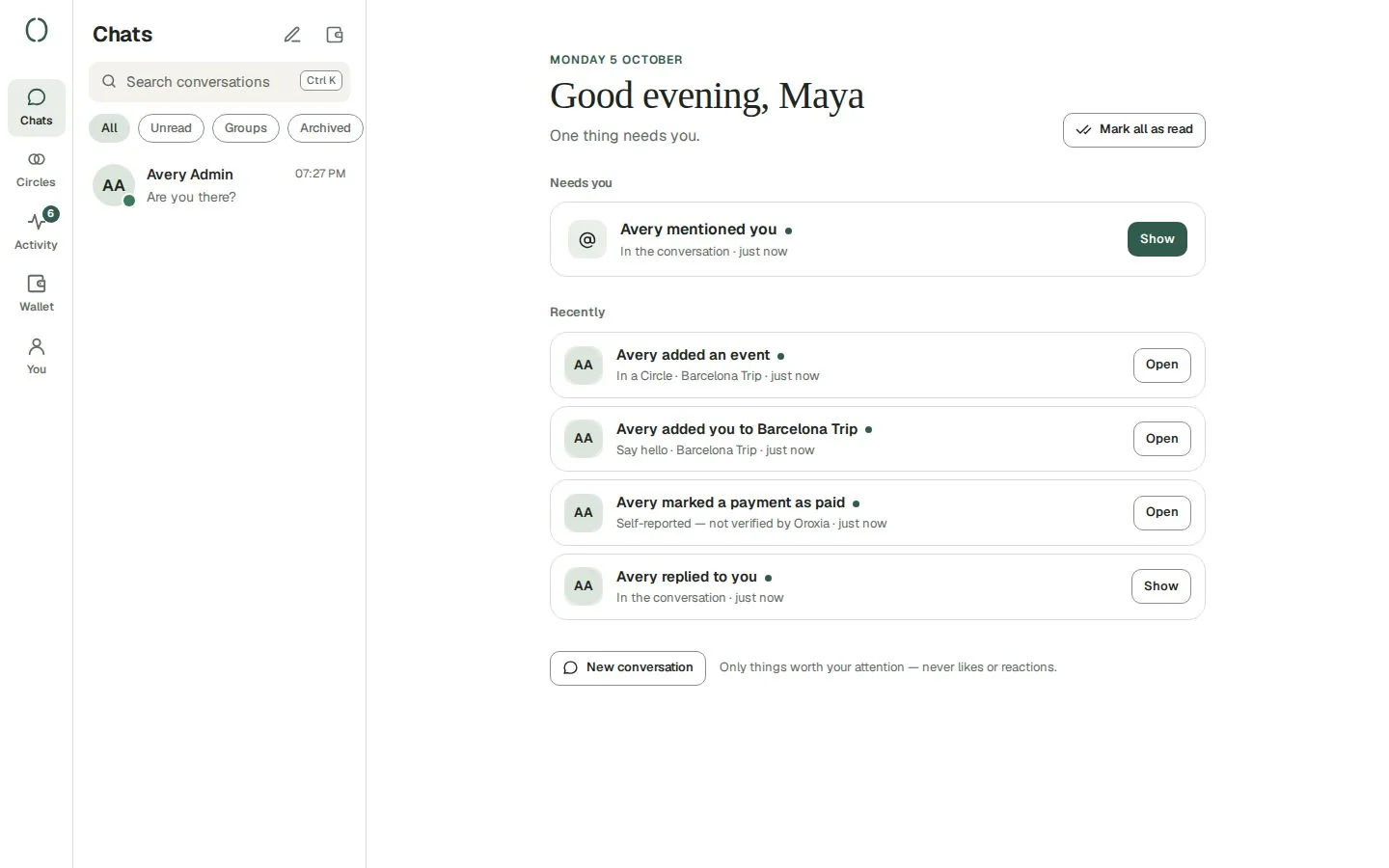Open the Circles sidebar section

point(37,170)
